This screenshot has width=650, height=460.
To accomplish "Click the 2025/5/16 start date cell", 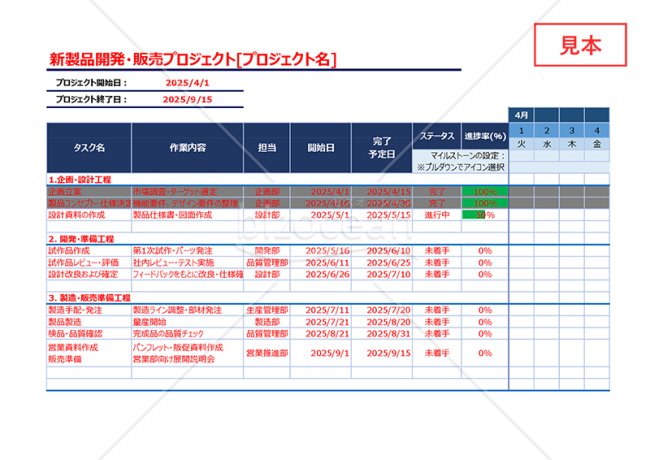I will coord(321,251).
